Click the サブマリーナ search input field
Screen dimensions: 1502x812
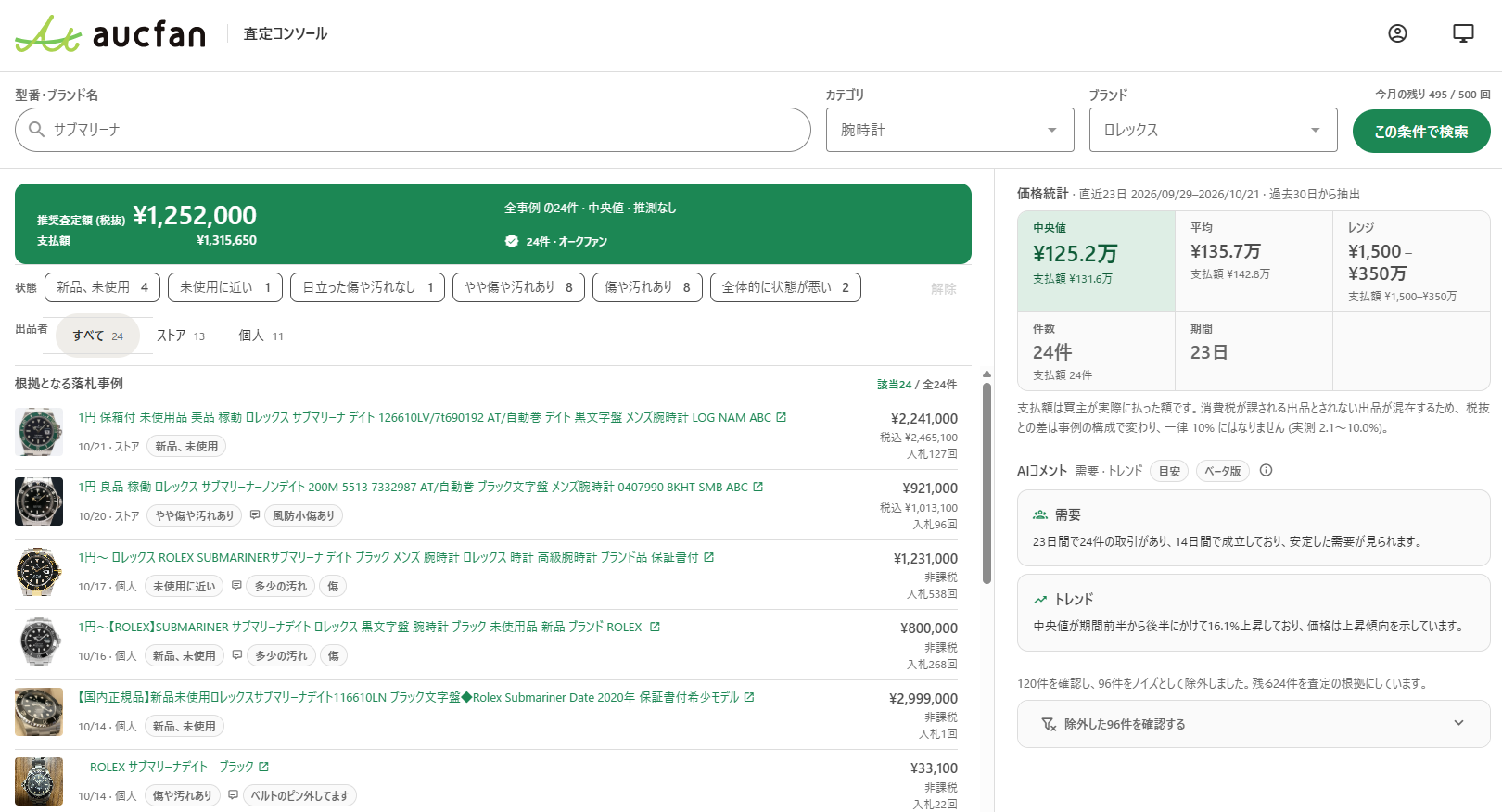413,130
